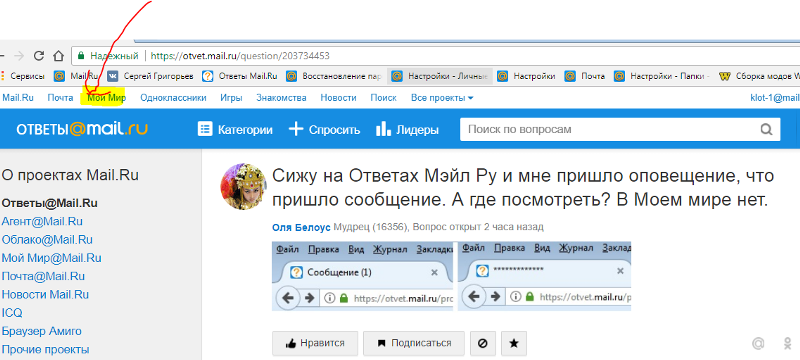Click Подписаться to follow the question
This screenshot has width=800, height=360.
414,343
